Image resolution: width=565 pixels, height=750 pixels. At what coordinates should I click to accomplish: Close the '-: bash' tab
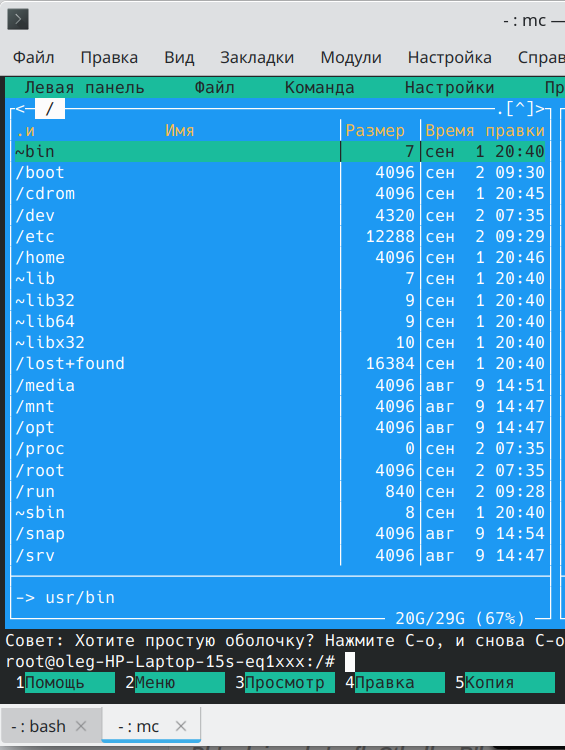point(81,726)
